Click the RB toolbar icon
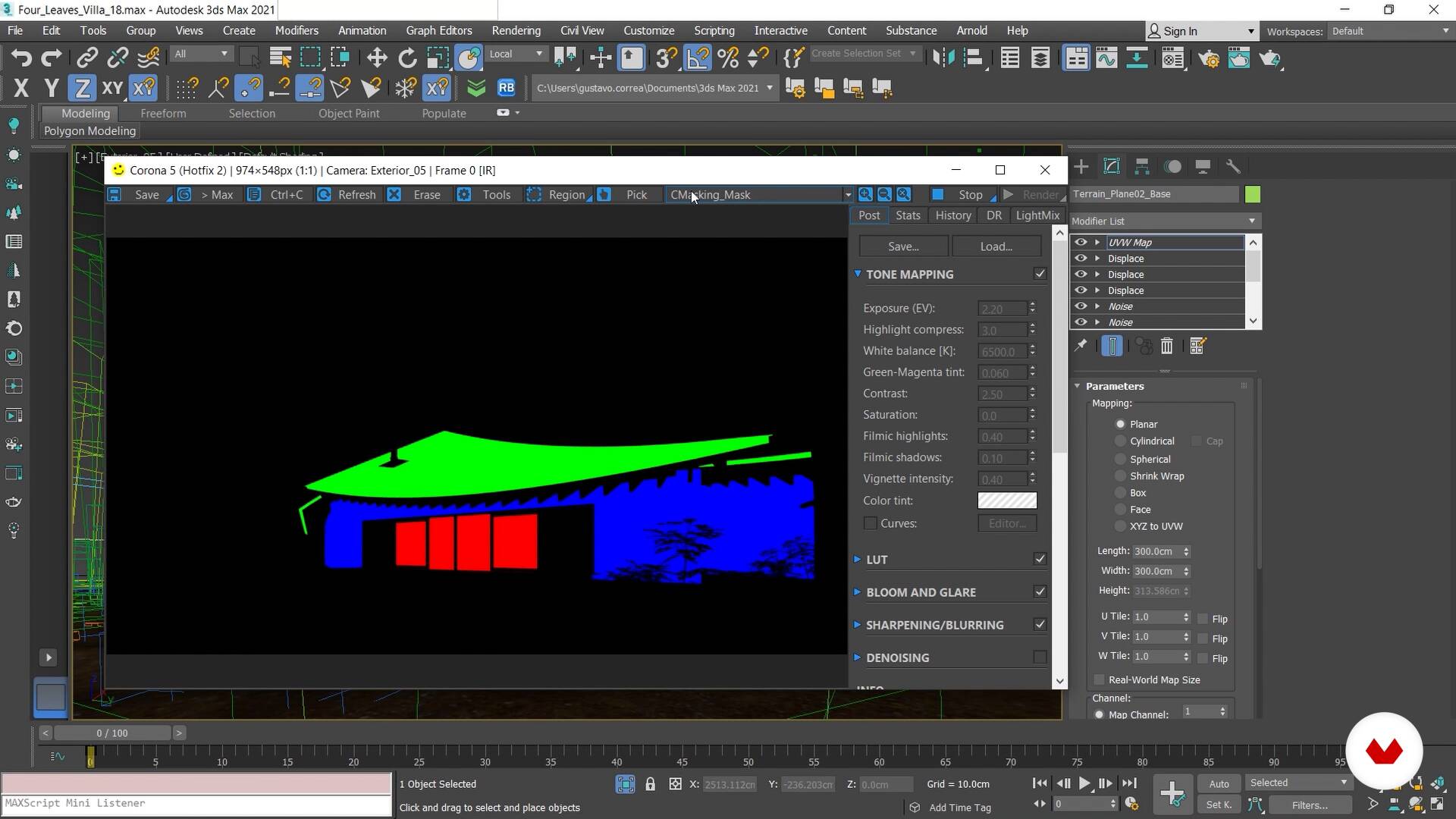1456x819 pixels. click(507, 88)
